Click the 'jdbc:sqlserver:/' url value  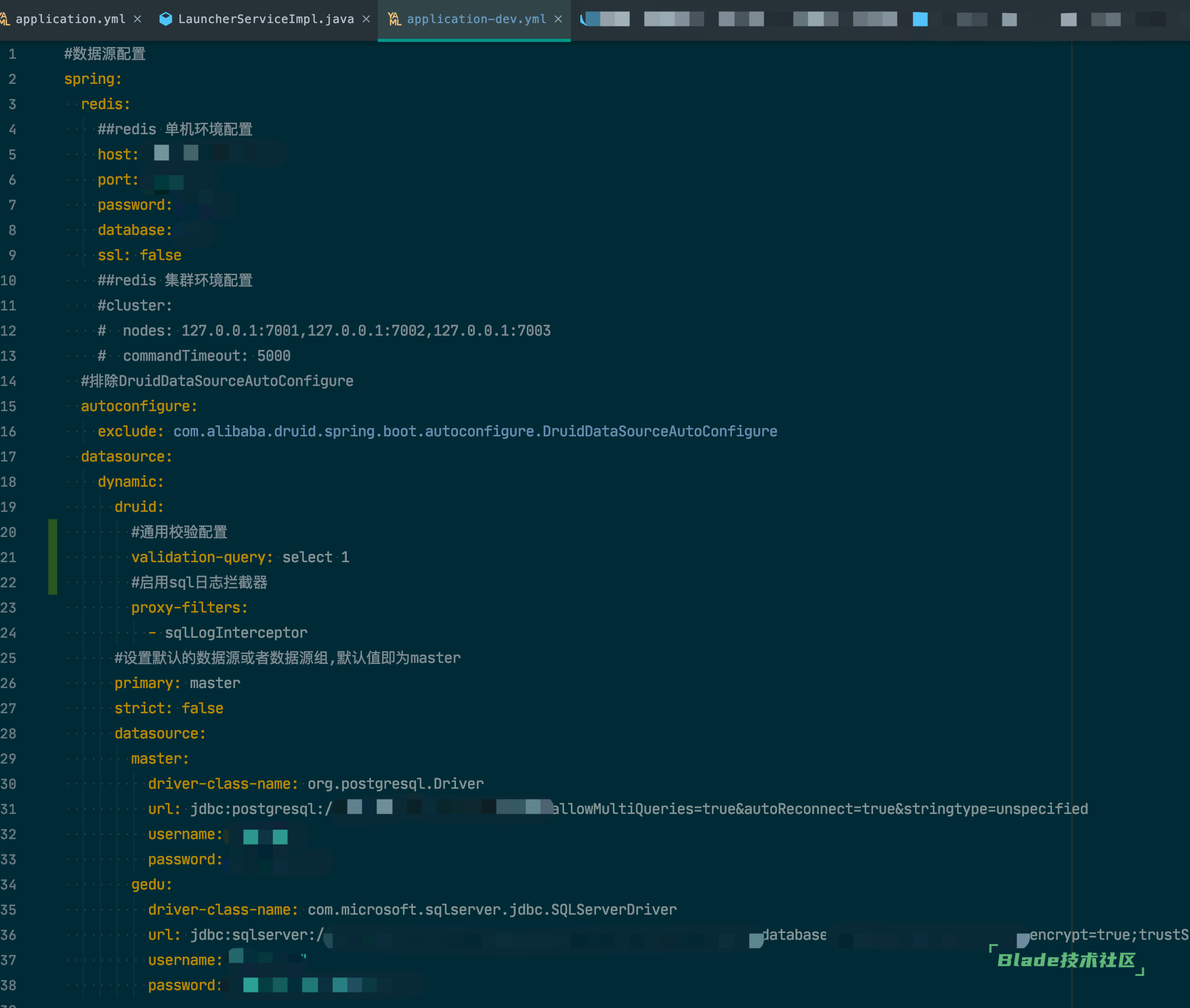[257, 935]
